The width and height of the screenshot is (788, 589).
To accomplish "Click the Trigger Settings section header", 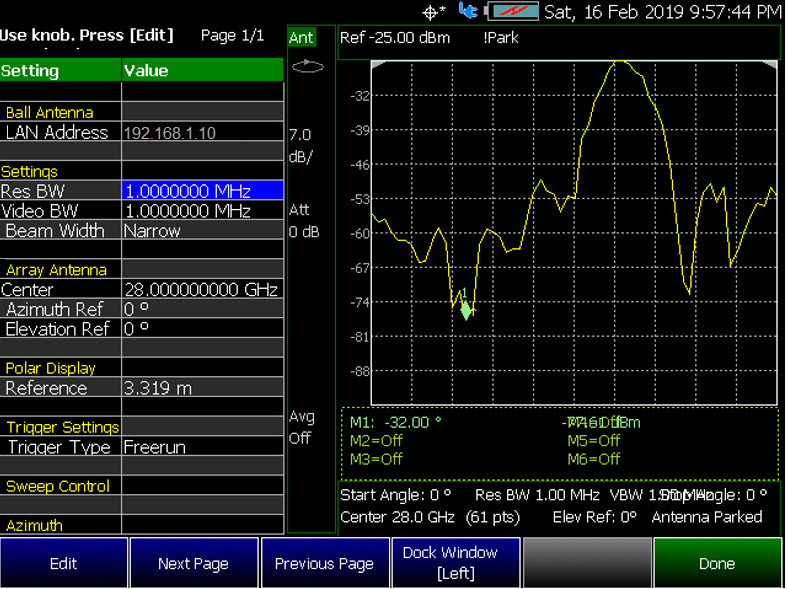I will click(x=62, y=427).
